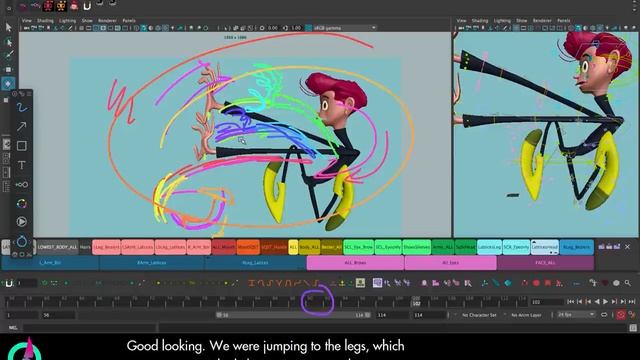Open Shading menu in left viewport
The image size is (640, 360).
pos(45,20)
